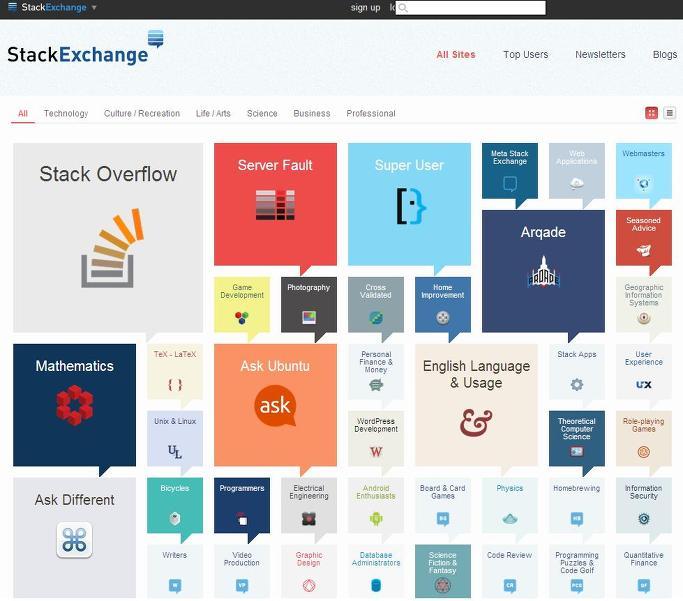The height and width of the screenshot is (601, 683).
Task: Open the Top Users page
Action: coord(526,54)
